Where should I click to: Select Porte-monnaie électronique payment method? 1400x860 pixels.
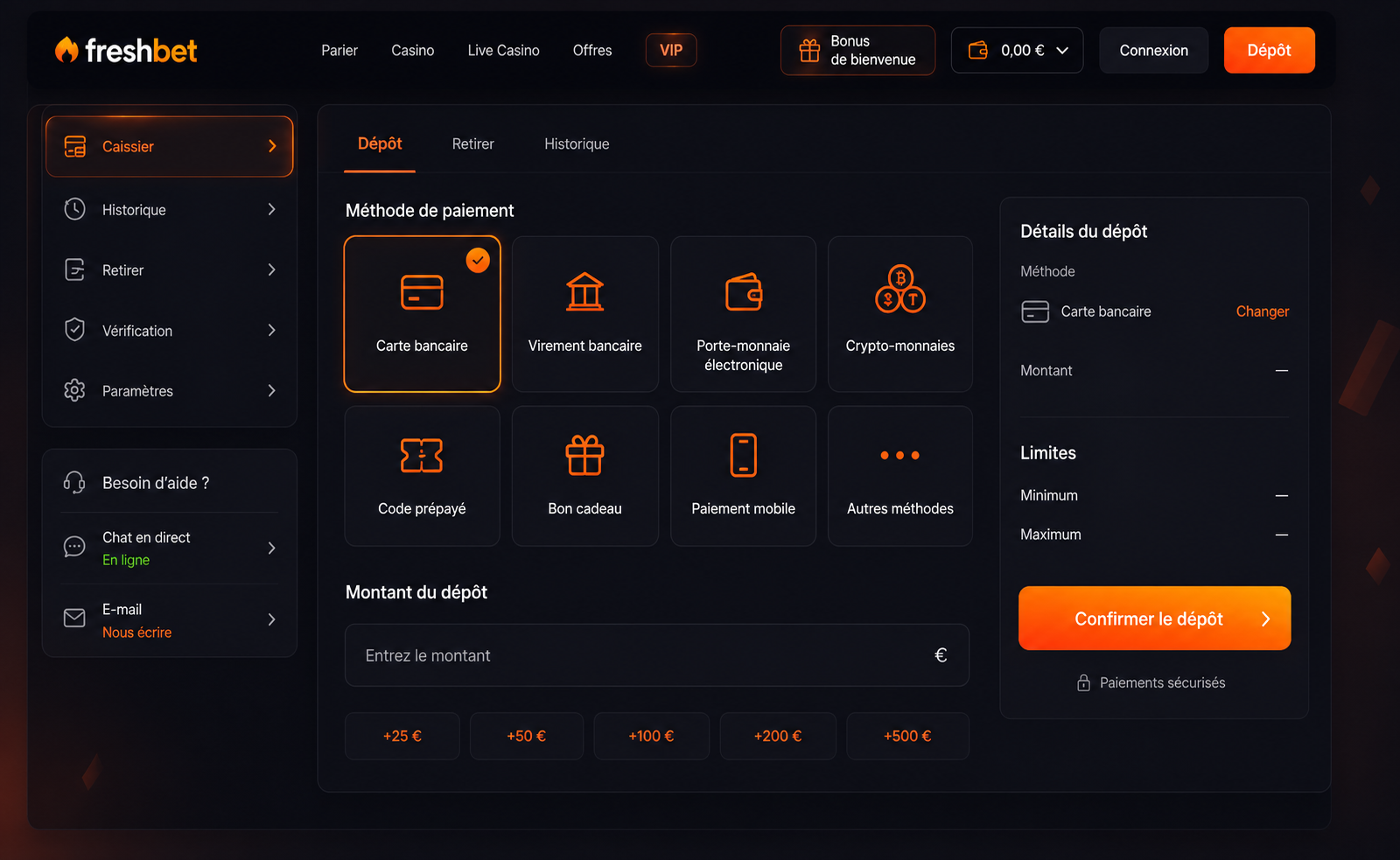click(x=743, y=314)
